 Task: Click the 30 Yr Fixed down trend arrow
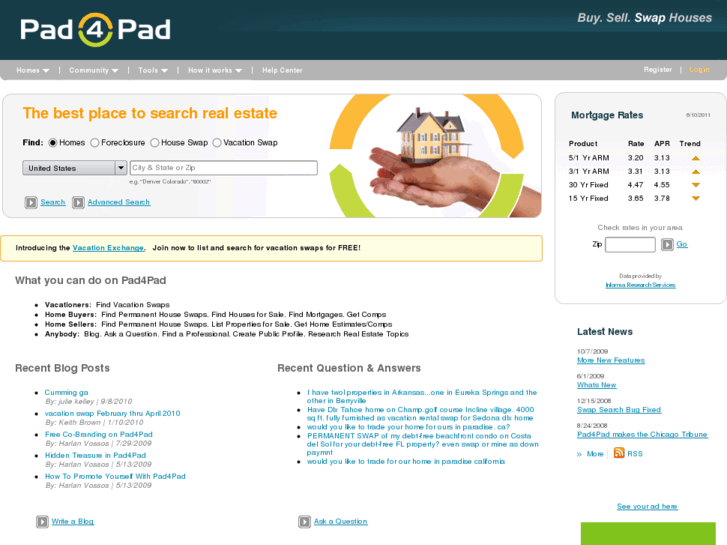tap(695, 185)
